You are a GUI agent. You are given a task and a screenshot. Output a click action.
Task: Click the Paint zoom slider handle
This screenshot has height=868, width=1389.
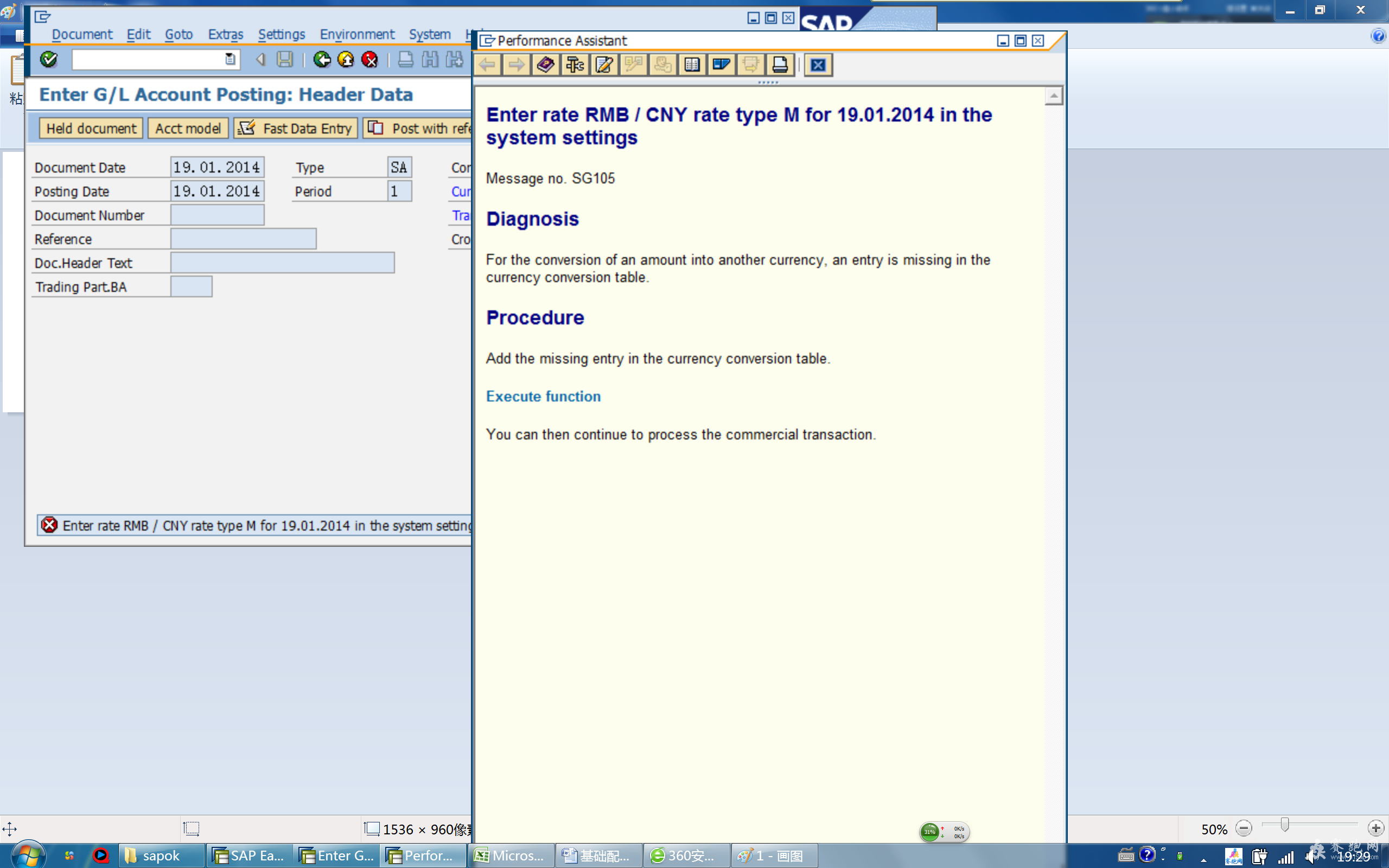(1284, 825)
